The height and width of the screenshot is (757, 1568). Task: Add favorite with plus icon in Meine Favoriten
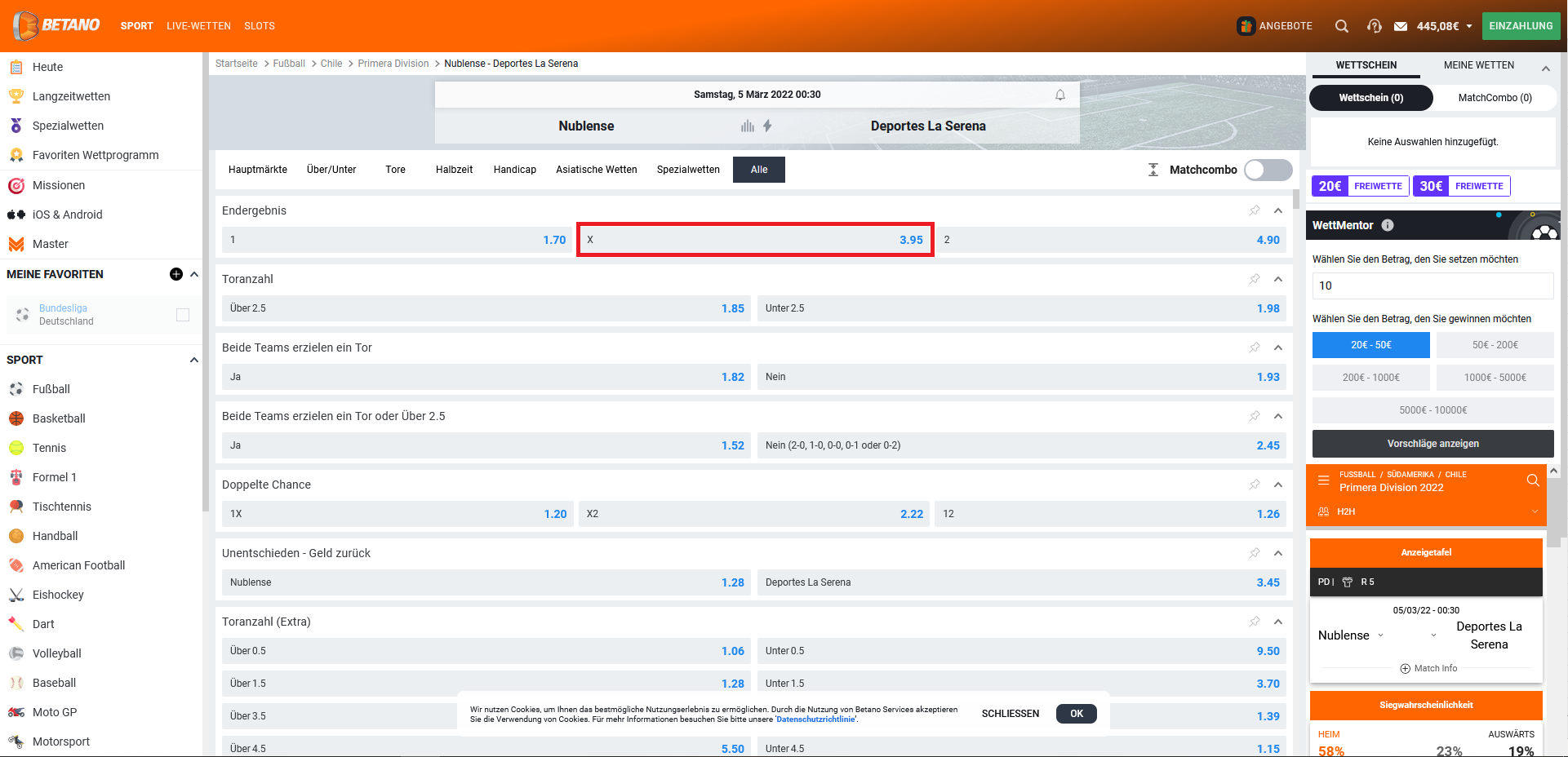pos(175,274)
